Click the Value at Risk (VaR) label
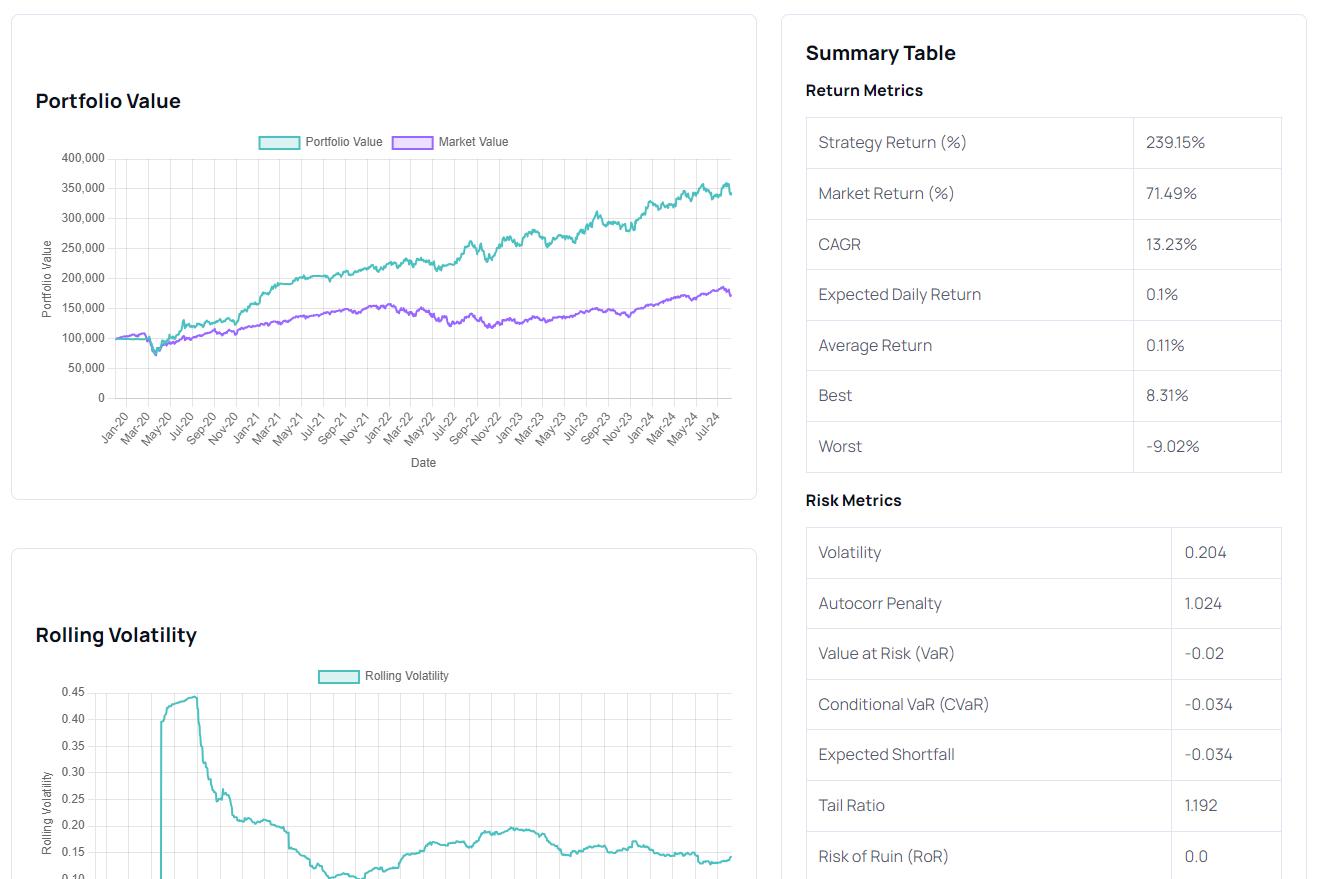 [886, 653]
